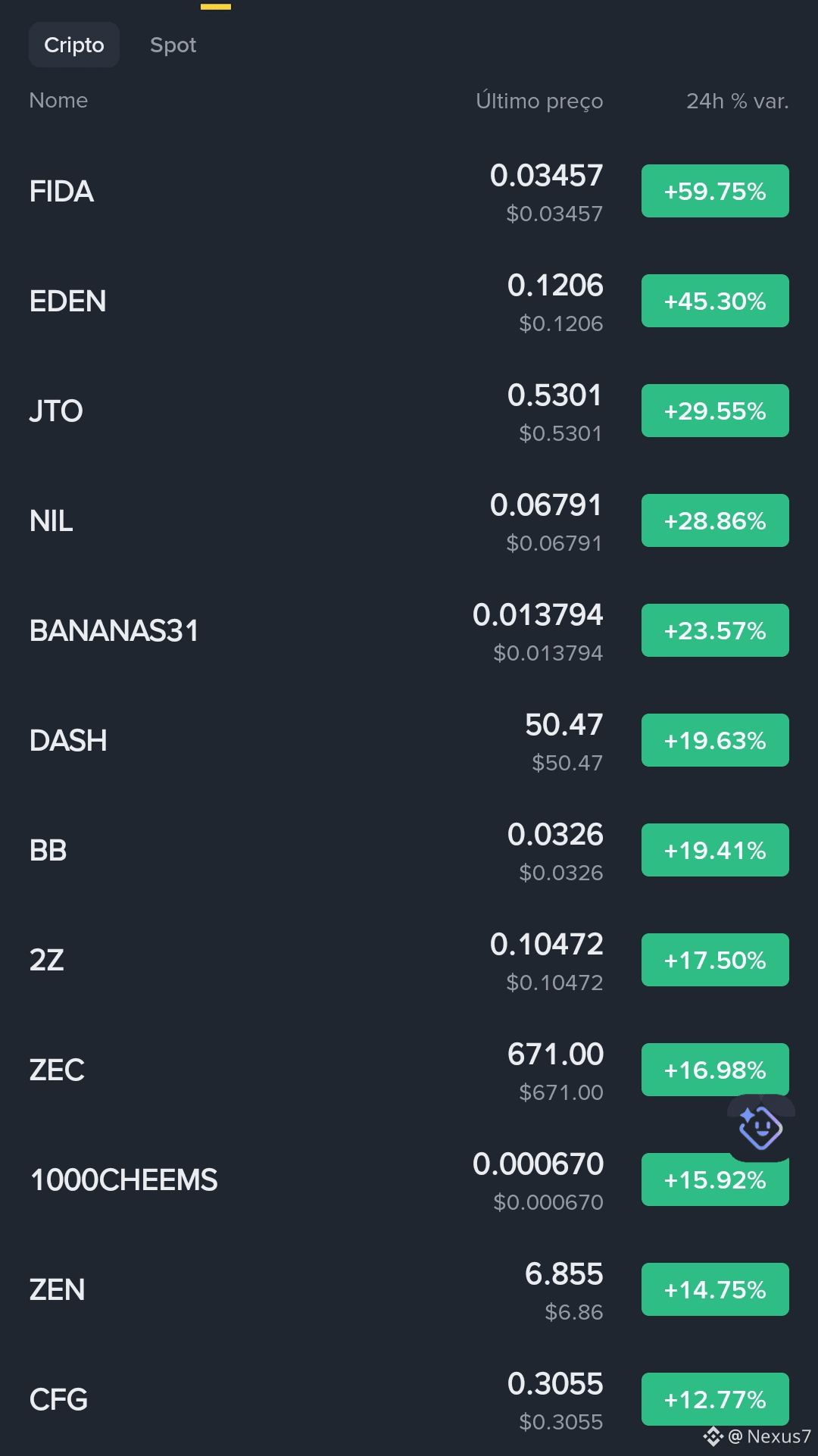Tap ZEN +14.75% change badge

point(715,1289)
